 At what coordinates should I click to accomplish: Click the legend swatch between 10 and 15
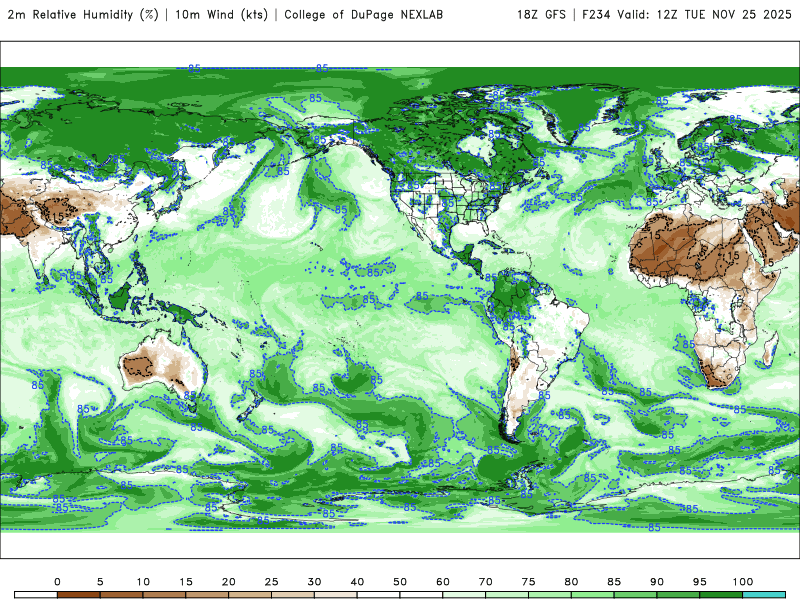(x=164, y=595)
